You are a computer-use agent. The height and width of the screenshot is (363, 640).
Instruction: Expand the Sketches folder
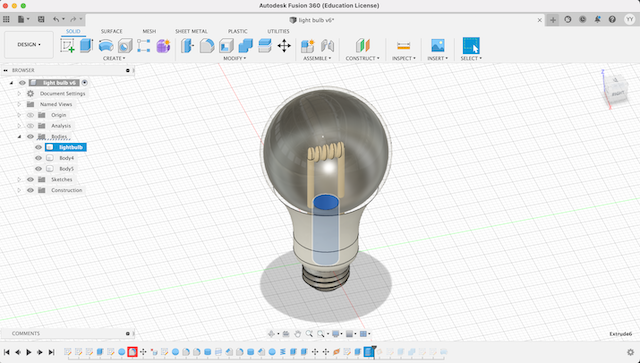coord(19,179)
